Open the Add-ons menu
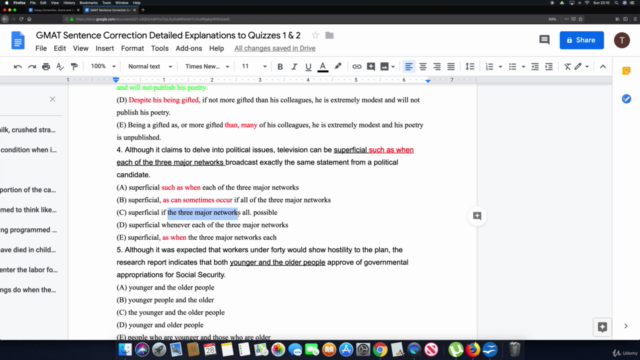The image size is (640, 360). click(x=189, y=48)
